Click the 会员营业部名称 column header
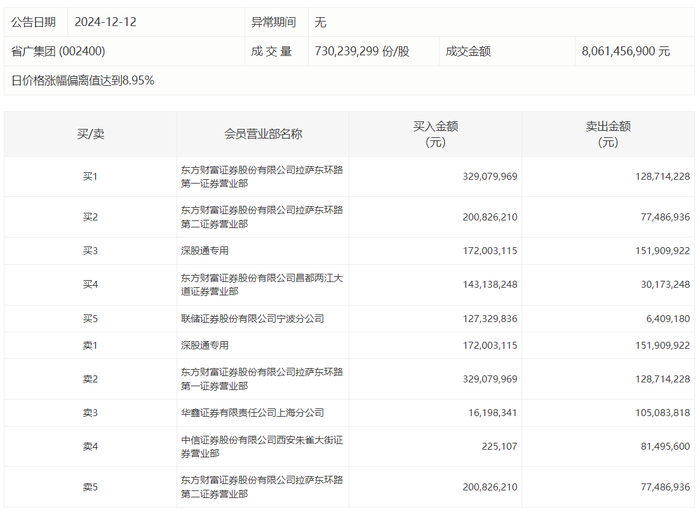This screenshot has height=512, width=700. [x=263, y=134]
